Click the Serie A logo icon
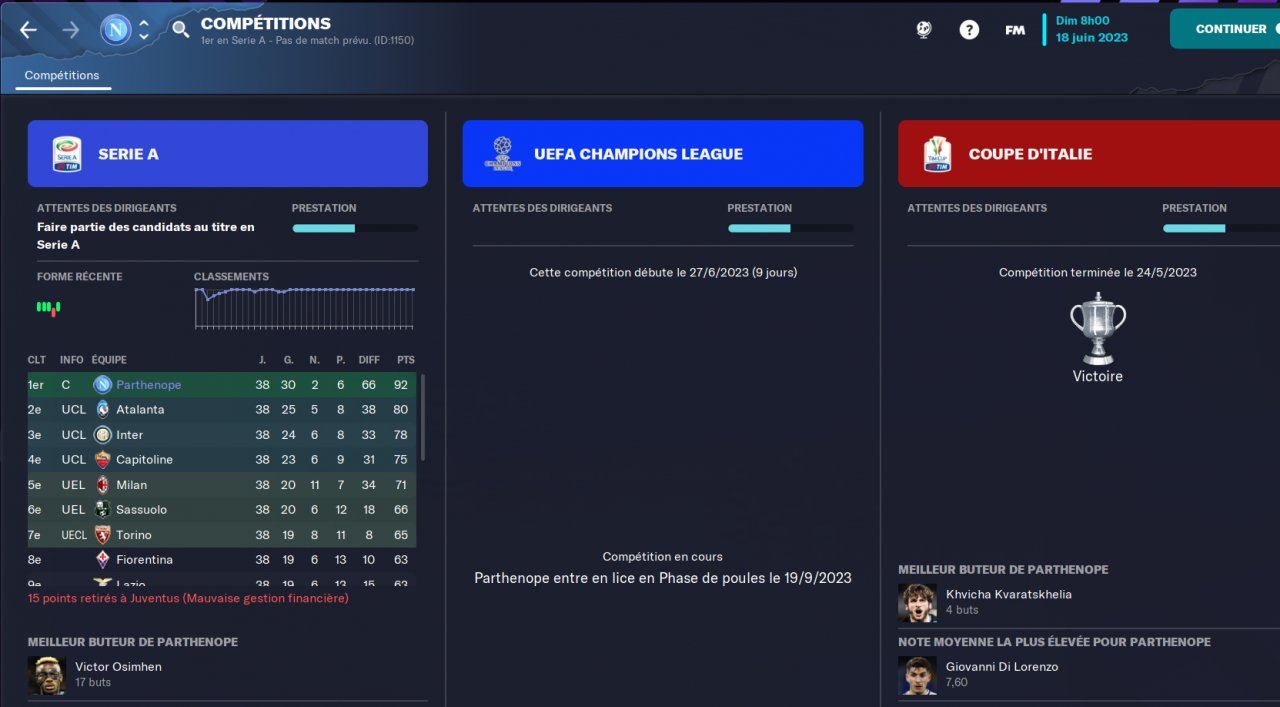This screenshot has width=1280, height=707. pos(67,154)
